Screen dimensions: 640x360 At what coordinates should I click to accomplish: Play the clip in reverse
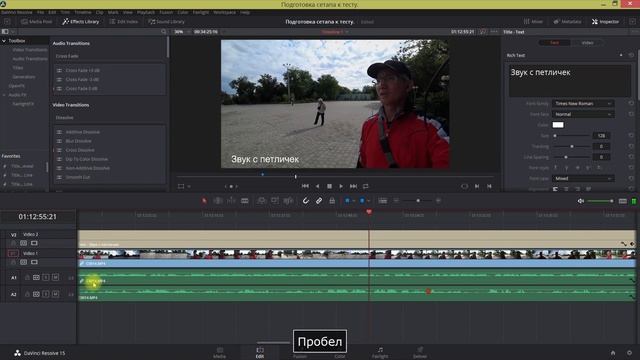[317, 186]
